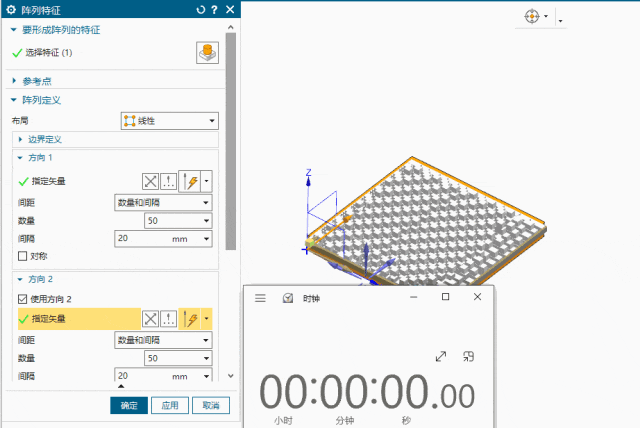Open vector dialog icon in 方向 1
The image size is (640, 428).
[x=169, y=181]
